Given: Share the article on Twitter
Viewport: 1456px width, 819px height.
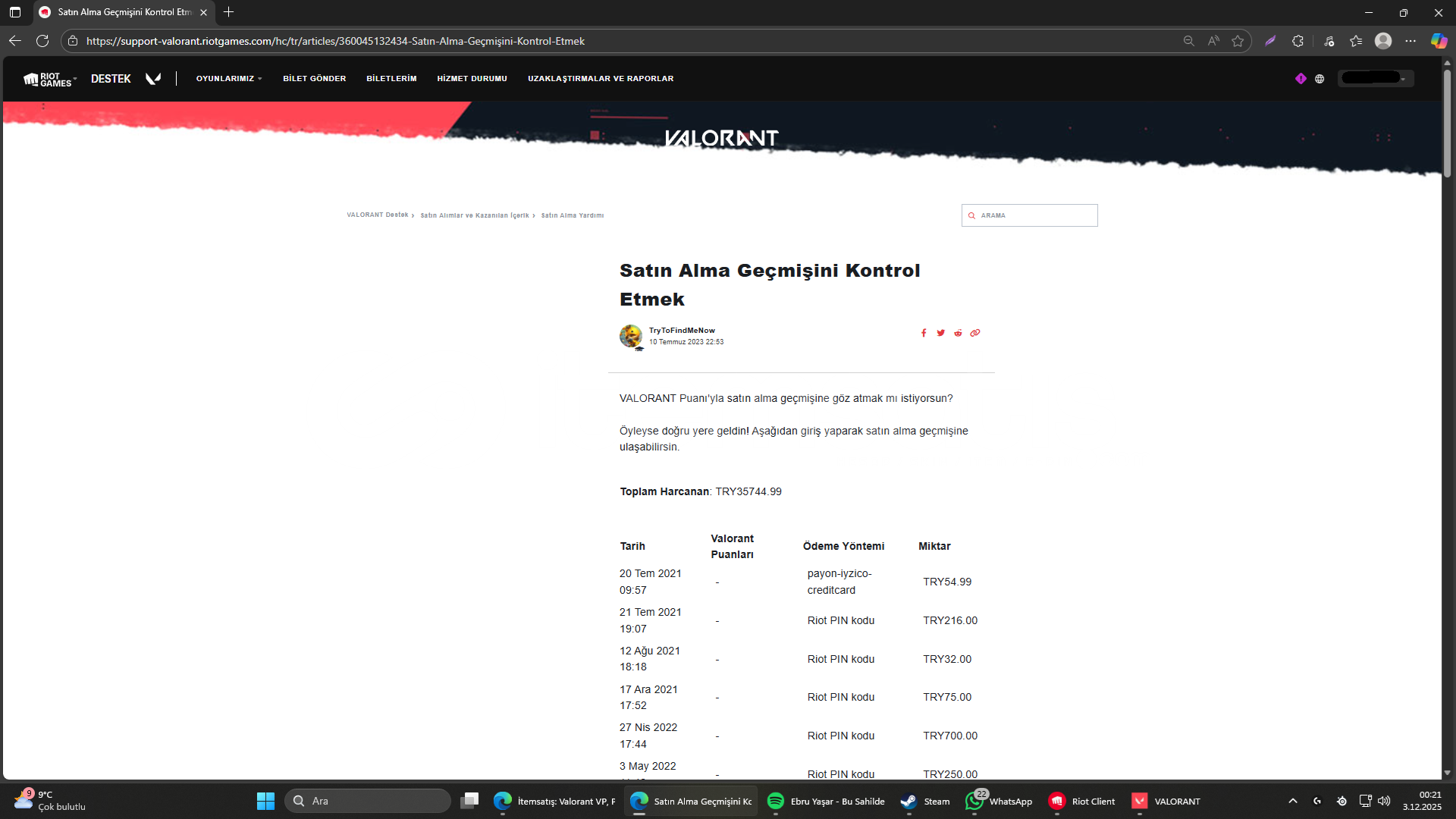Looking at the screenshot, I should click(x=940, y=333).
